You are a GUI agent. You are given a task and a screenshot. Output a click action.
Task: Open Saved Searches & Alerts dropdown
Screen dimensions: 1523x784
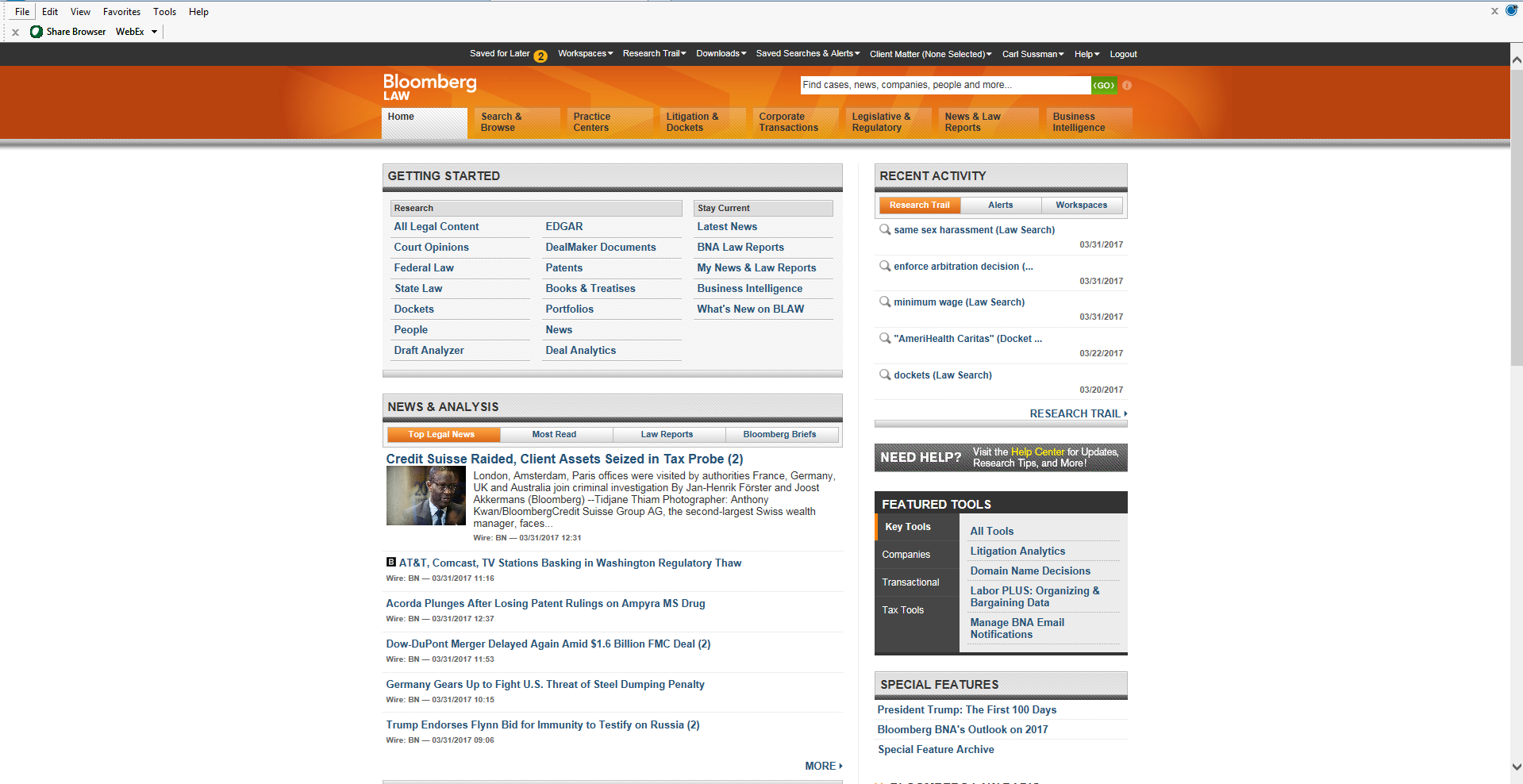point(808,53)
